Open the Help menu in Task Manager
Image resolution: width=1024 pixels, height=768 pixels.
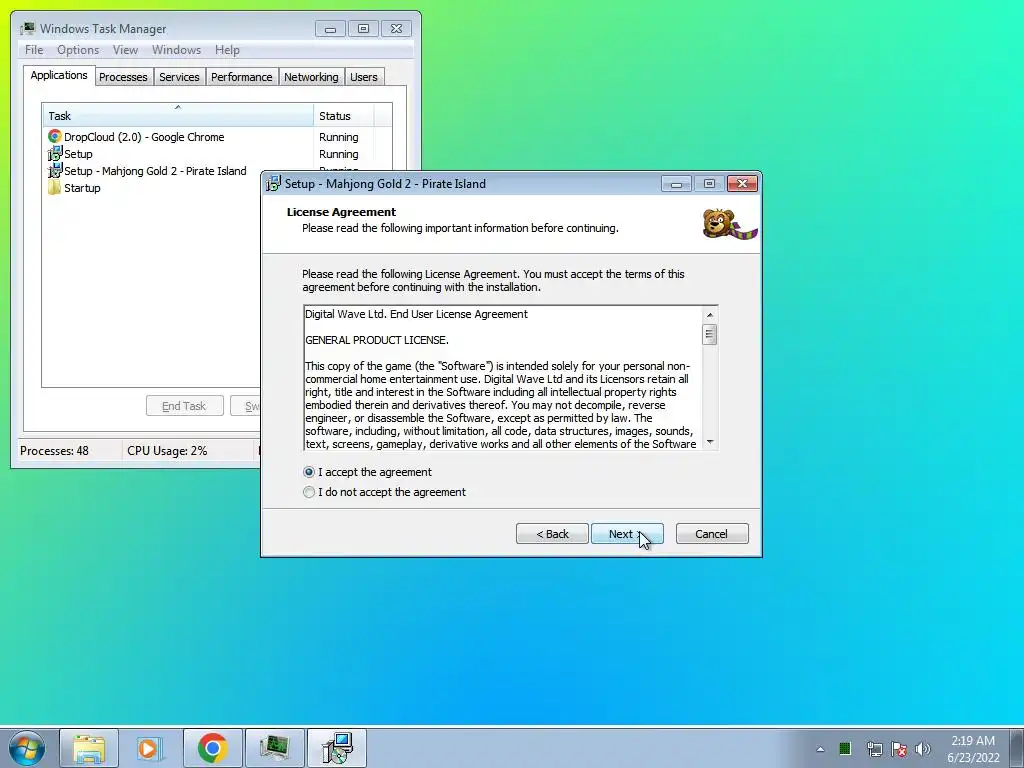[227, 50]
